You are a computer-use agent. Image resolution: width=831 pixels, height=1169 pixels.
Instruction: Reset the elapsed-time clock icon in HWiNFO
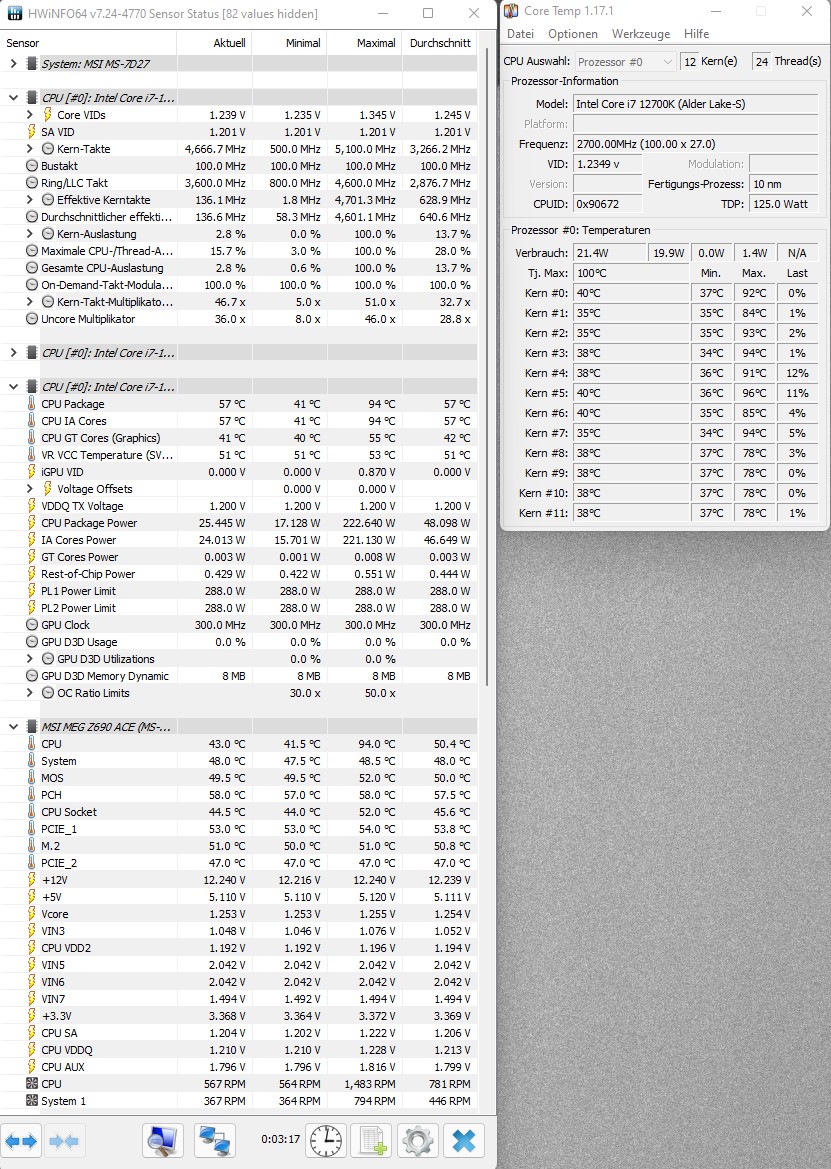[x=326, y=1141]
